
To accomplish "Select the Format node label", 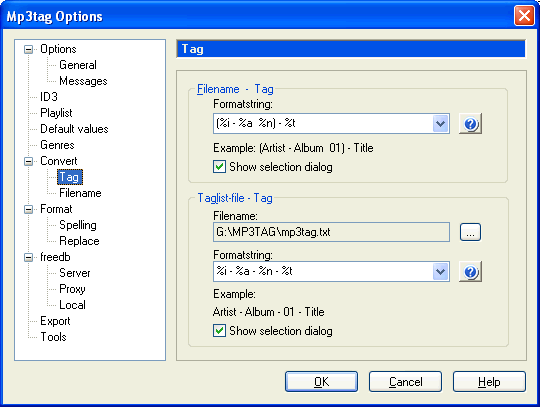I will [56, 209].
